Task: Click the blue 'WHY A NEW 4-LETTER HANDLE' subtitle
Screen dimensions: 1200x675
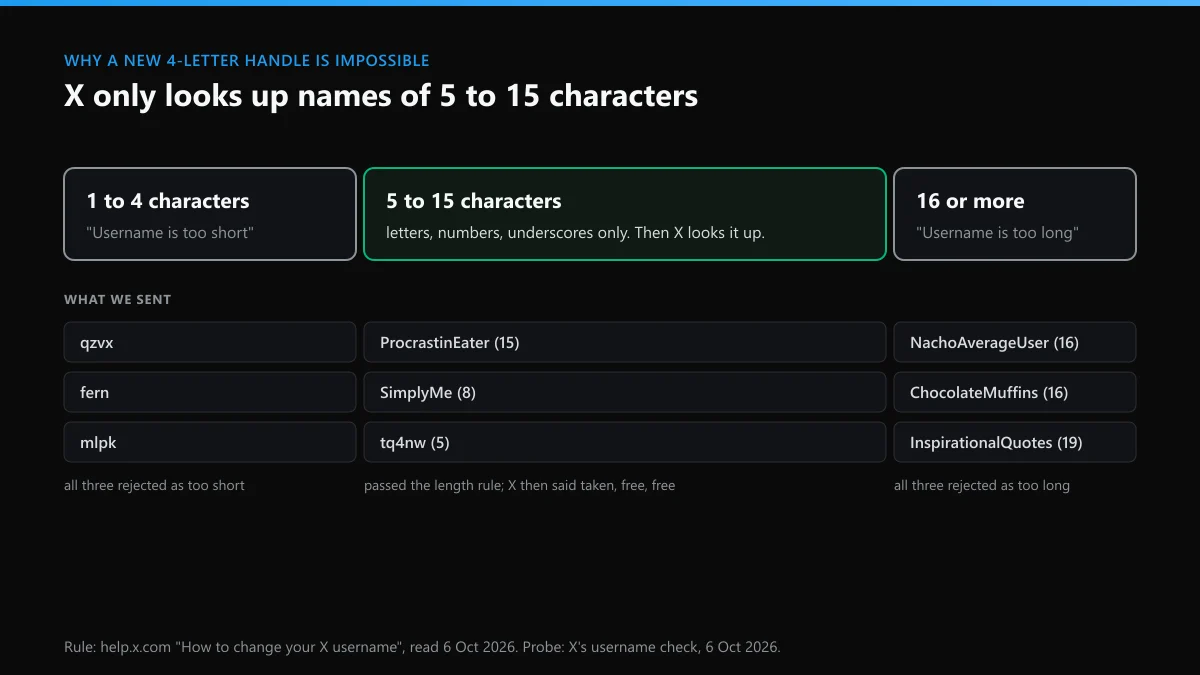Action: (247, 60)
